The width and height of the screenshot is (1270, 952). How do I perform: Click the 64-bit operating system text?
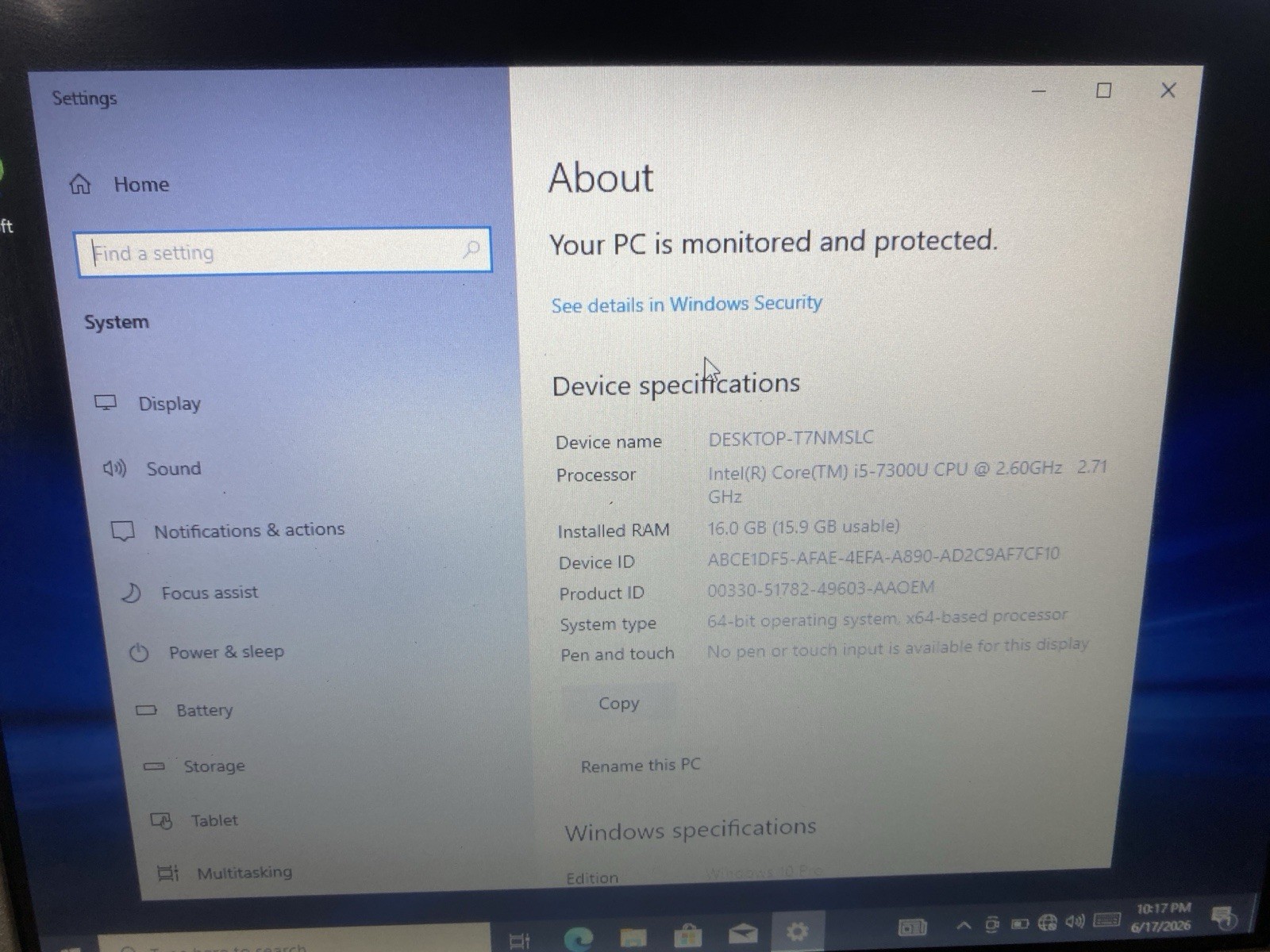coord(887,617)
